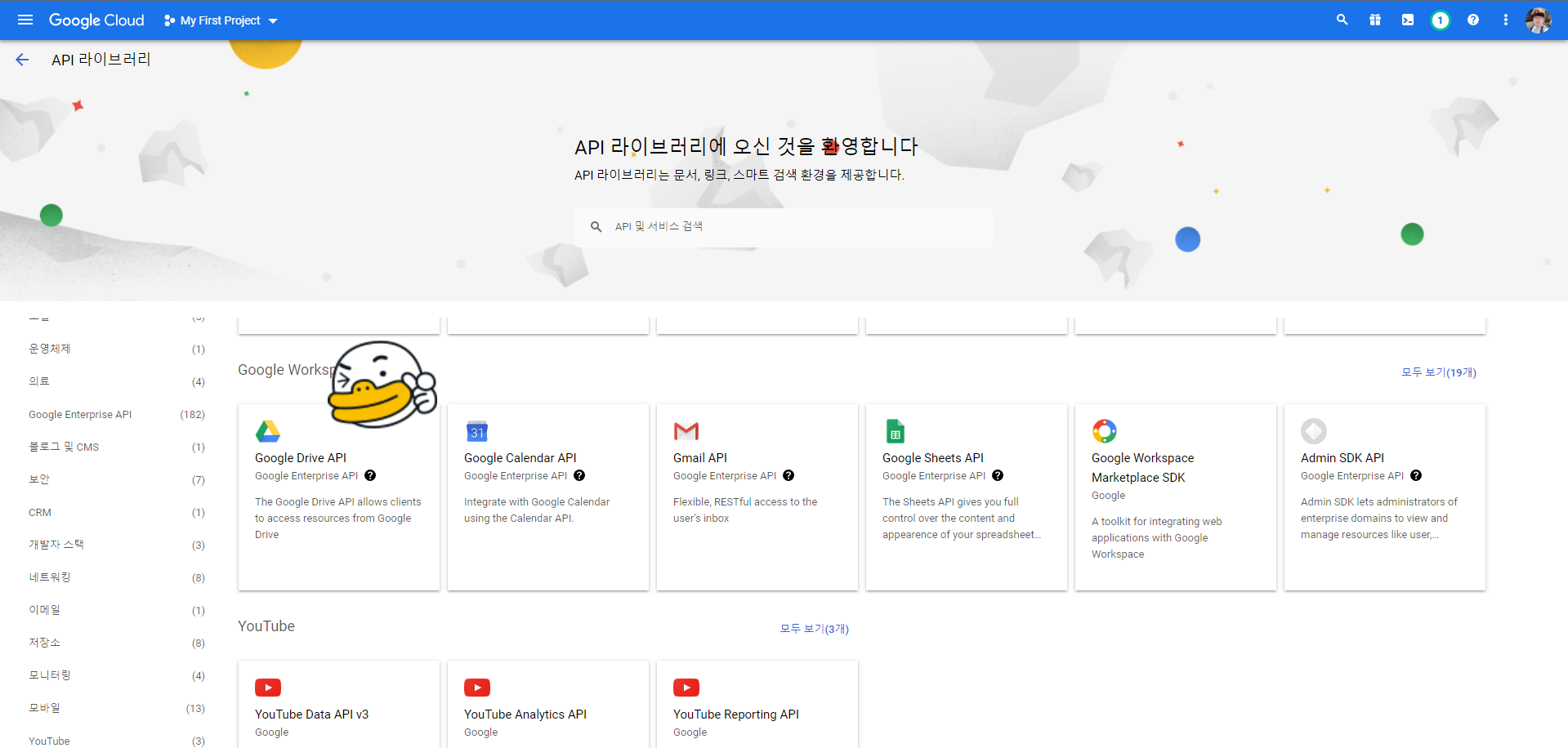Filter by 운영체제 category
The image size is (1568, 748).
117,349
